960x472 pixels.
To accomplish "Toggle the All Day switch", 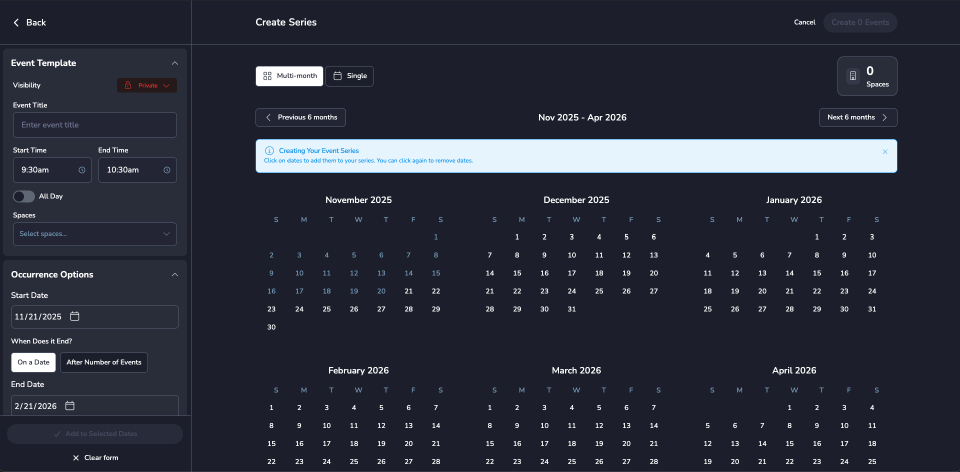I will [24, 197].
